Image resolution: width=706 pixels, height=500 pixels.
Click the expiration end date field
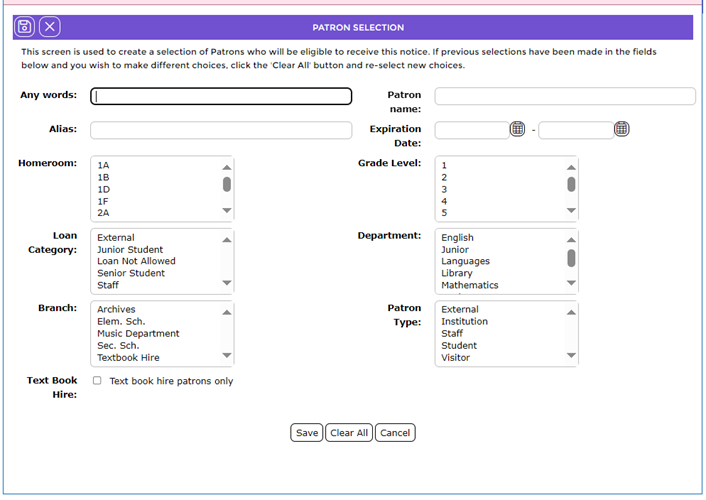point(576,130)
